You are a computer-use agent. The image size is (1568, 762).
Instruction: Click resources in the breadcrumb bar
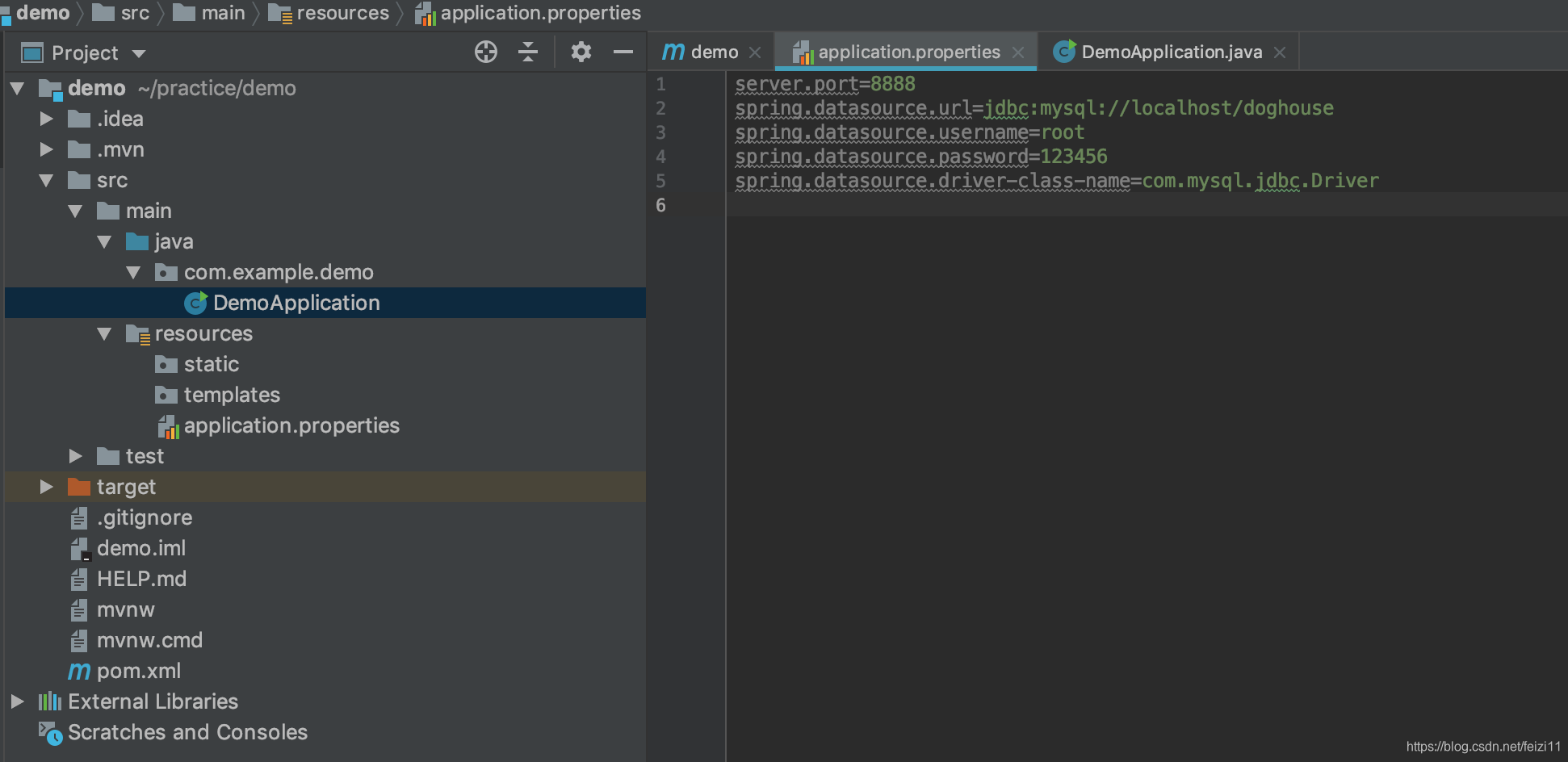342,13
